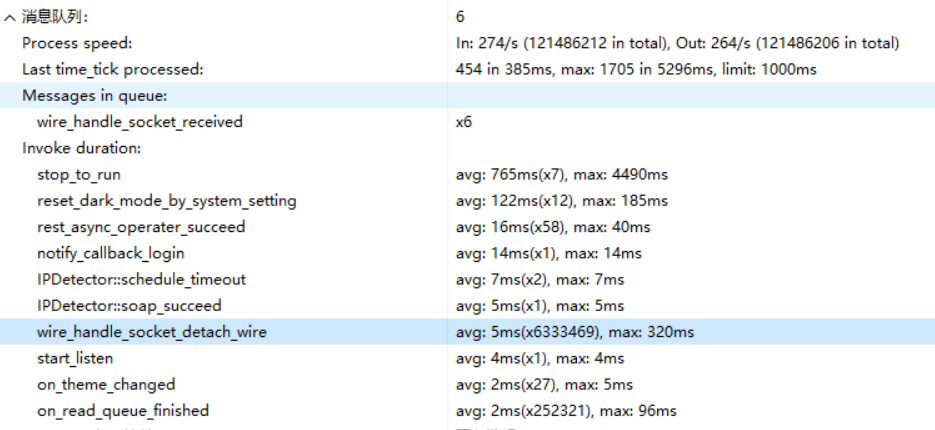Select the on_theme_changed entry
Image resolution: width=935 pixels, height=430 pixels.
pos(106,384)
